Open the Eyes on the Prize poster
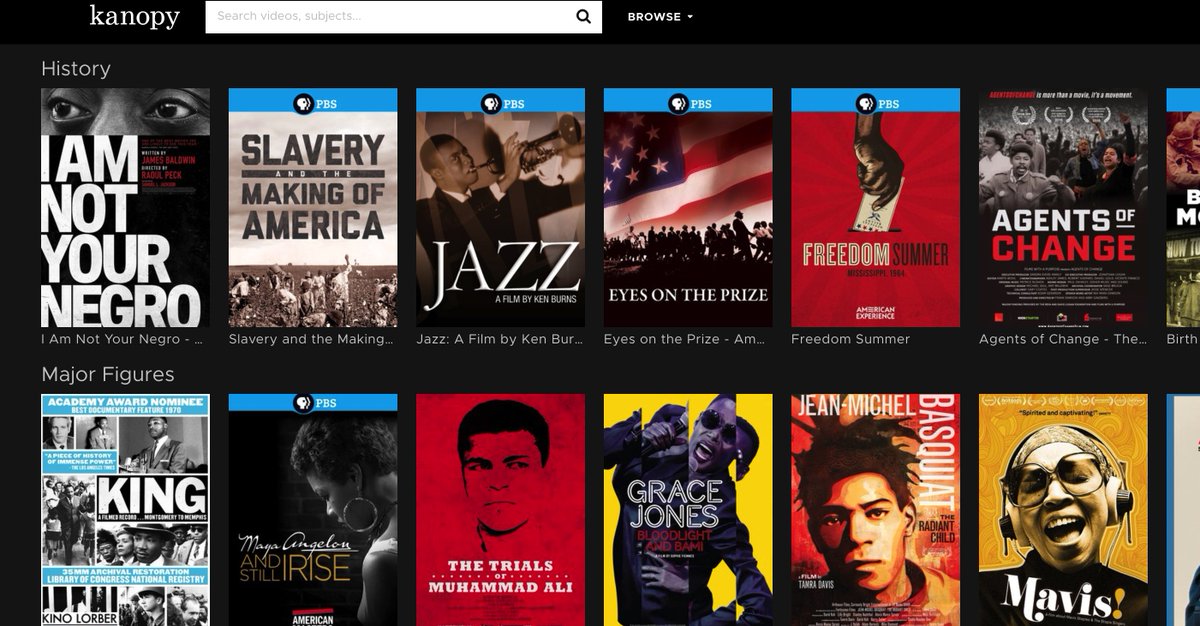Viewport: 1200px width, 626px height. click(688, 207)
